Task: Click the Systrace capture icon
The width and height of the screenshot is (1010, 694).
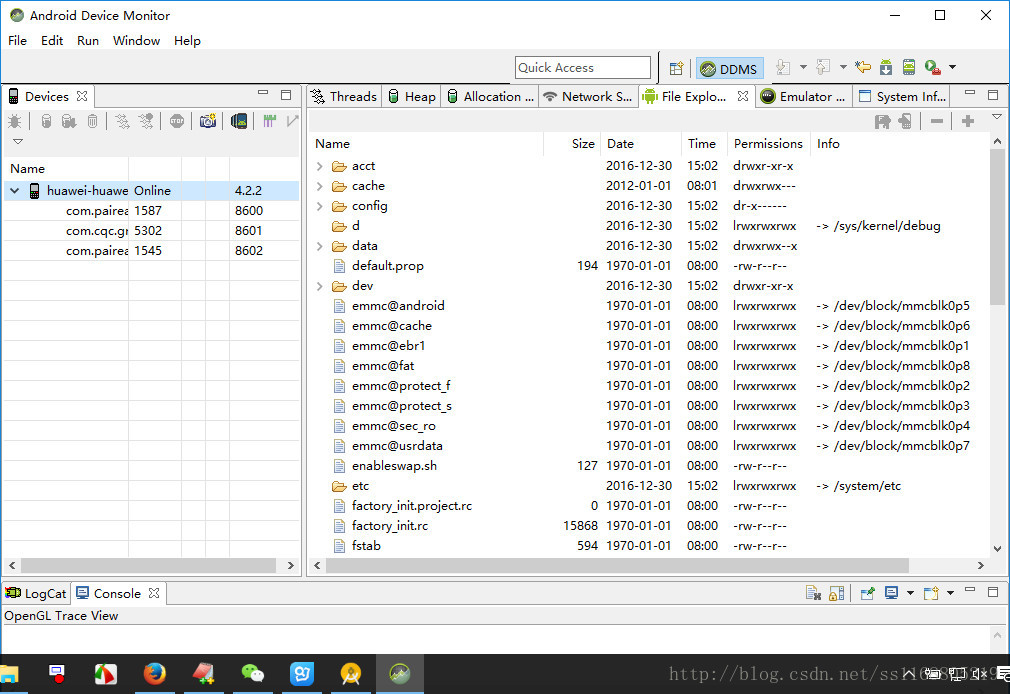Action: coord(269,121)
